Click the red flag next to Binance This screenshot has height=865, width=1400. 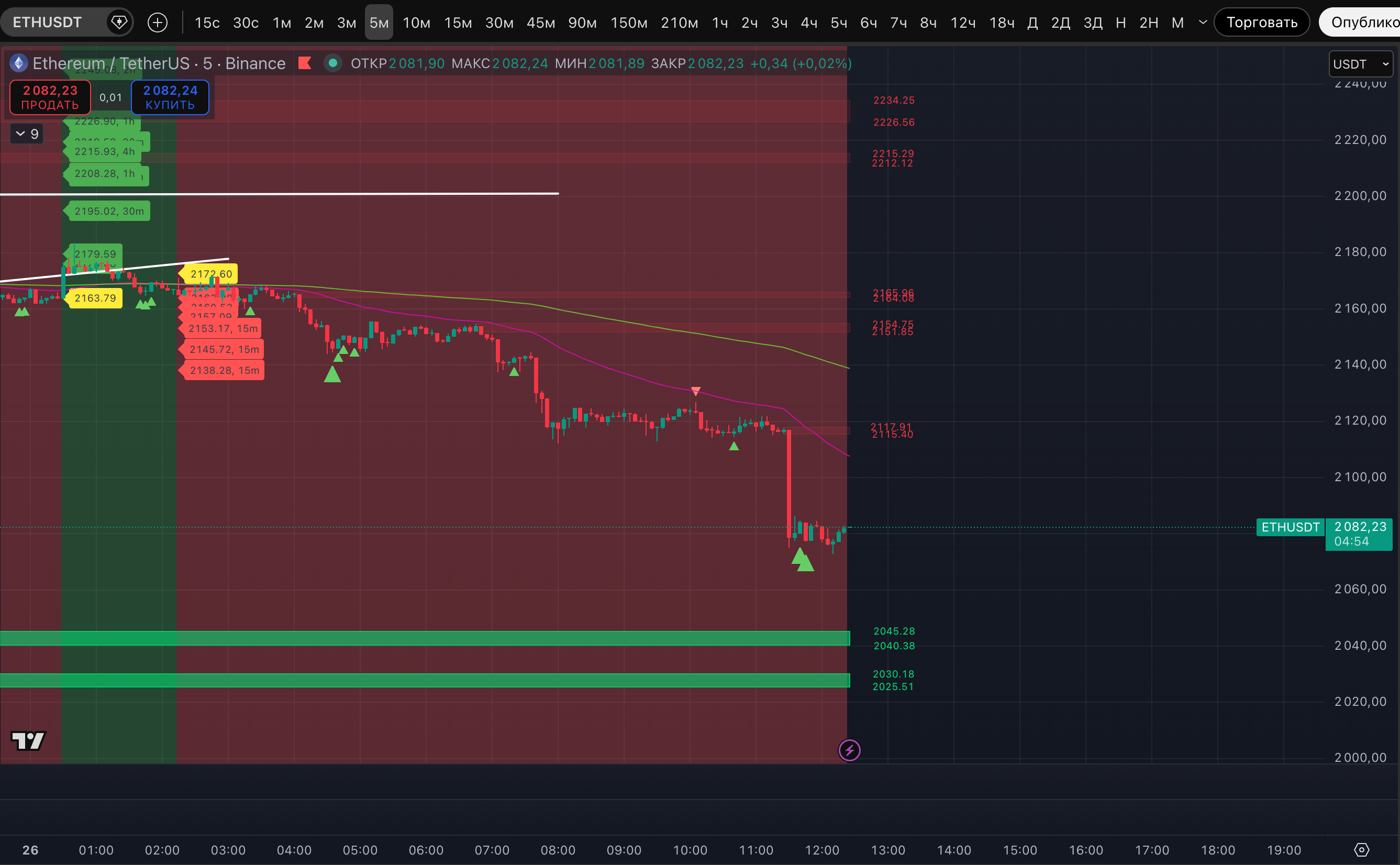click(x=305, y=63)
